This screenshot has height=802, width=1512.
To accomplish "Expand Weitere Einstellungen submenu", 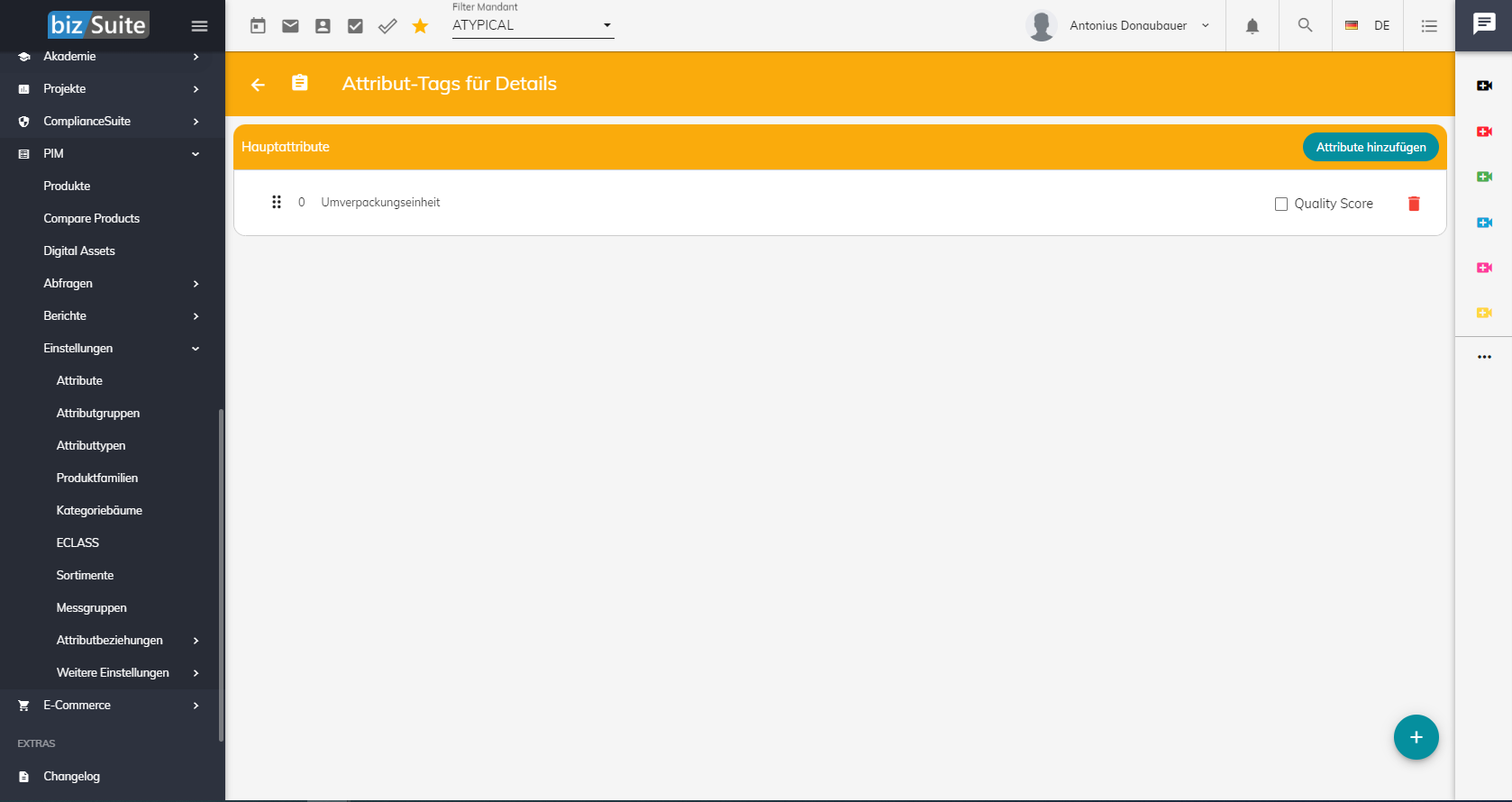I will click(113, 672).
